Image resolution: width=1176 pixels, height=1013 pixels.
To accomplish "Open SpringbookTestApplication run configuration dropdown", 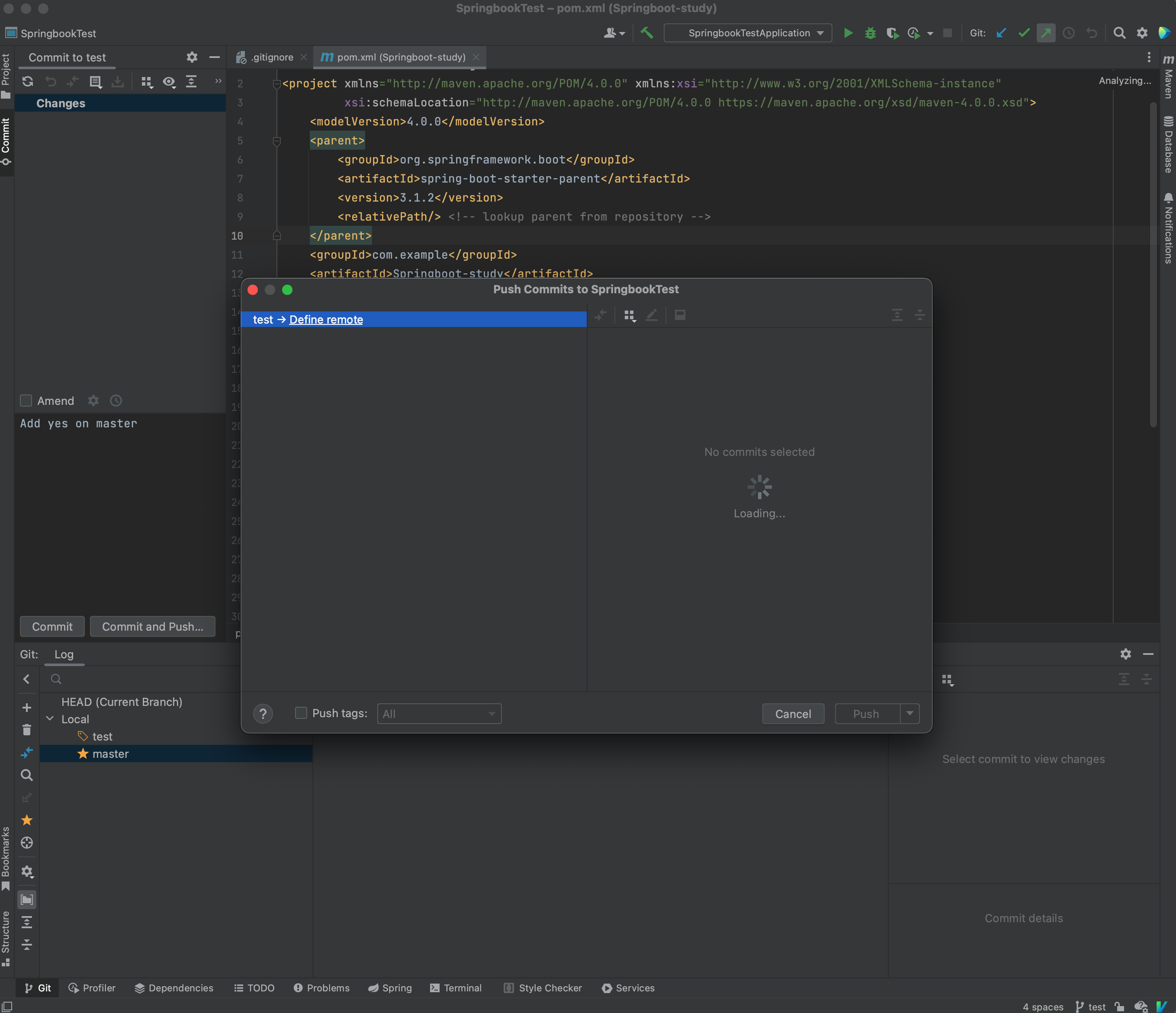I will coord(748,33).
